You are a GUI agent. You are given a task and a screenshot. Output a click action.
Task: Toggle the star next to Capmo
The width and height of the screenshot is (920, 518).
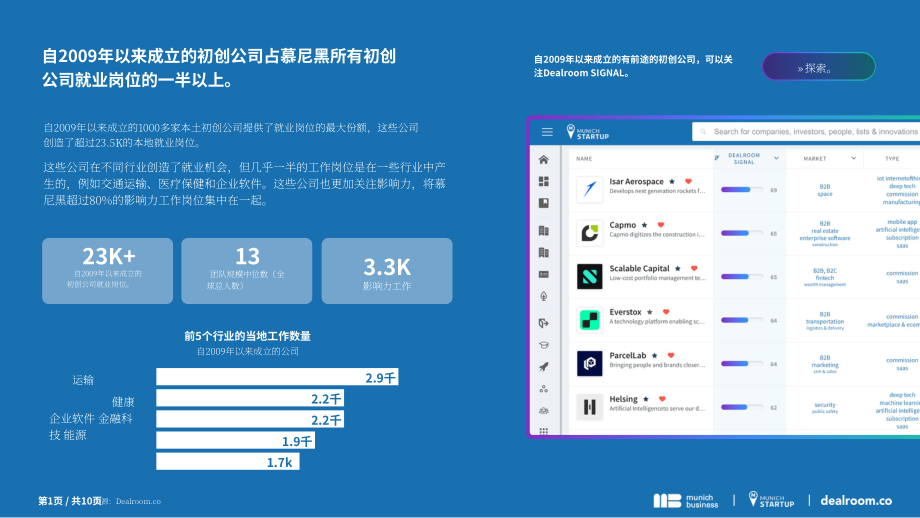644,225
